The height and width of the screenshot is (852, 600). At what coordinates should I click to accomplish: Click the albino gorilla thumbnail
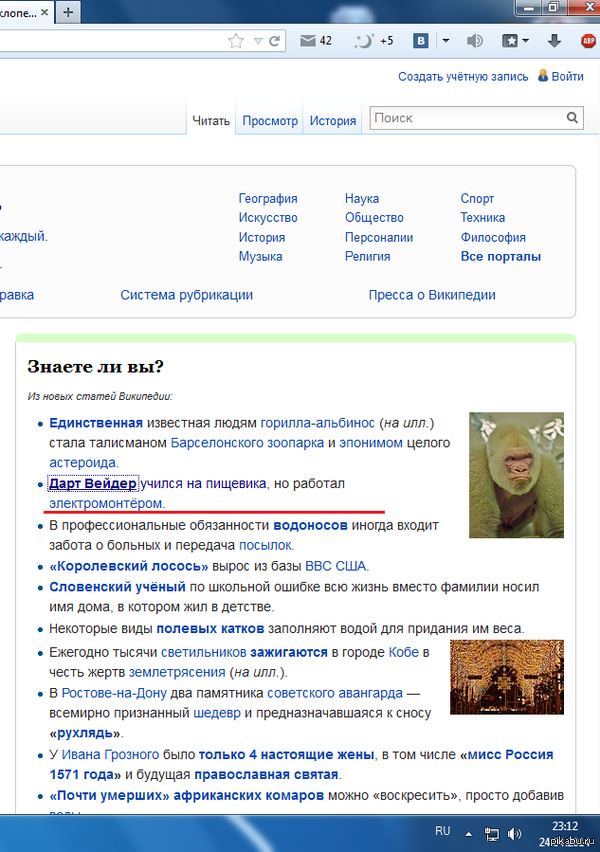516,475
